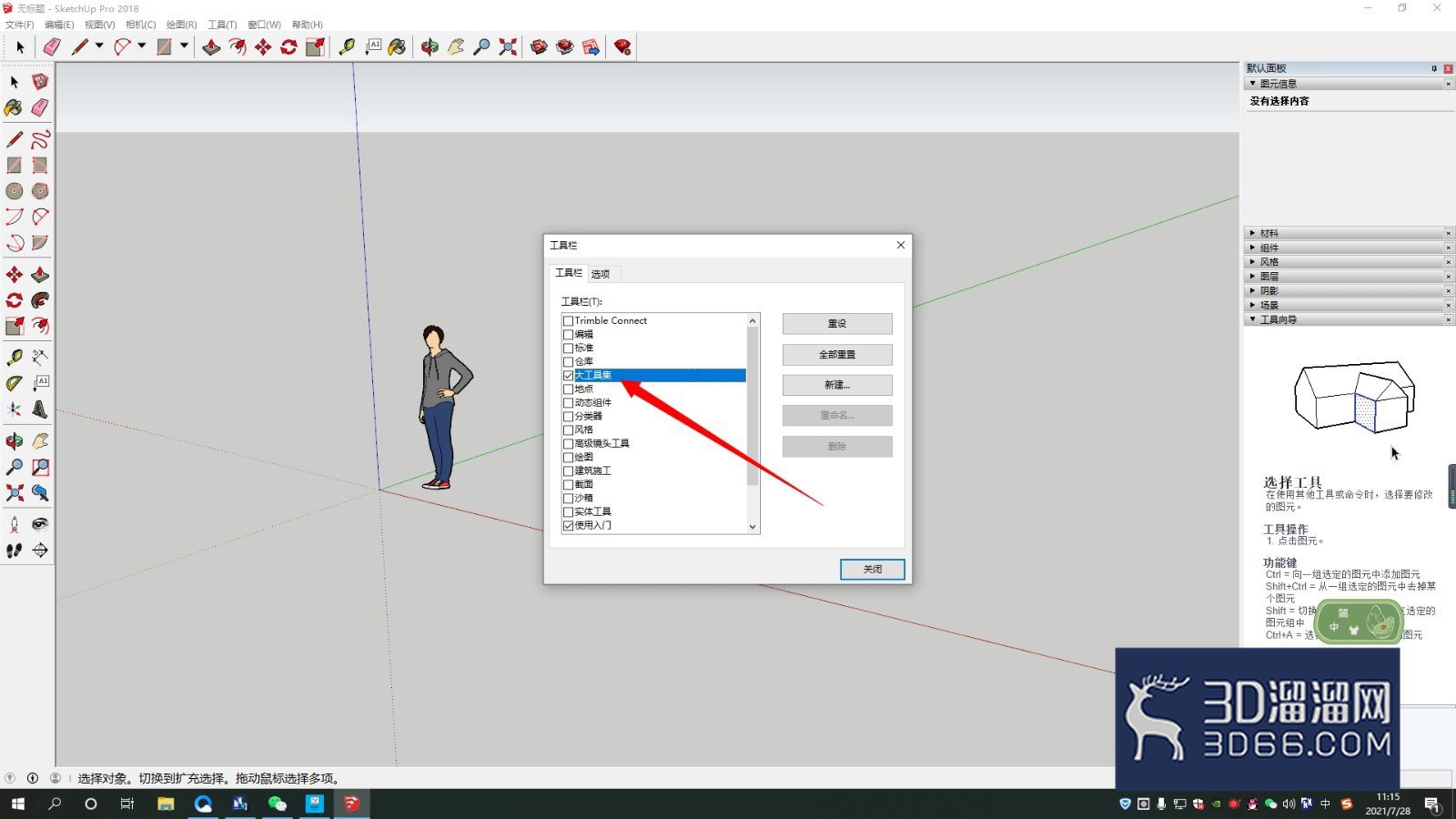This screenshot has height=819, width=1456.
Task: Open WeChat from the taskbar
Action: 277,804
